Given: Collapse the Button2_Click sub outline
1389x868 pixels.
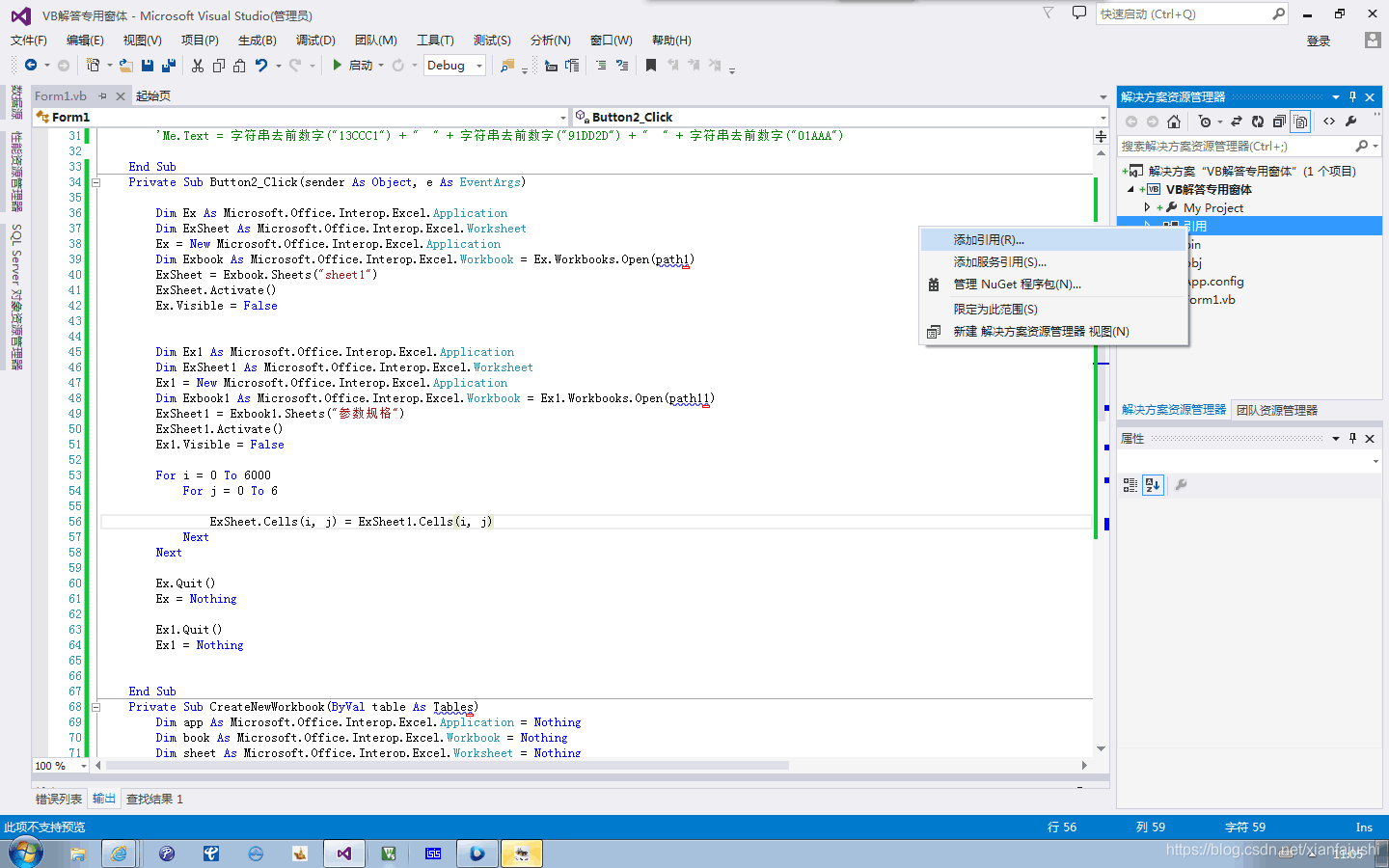Looking at the screenshot, I should point(95,182).
